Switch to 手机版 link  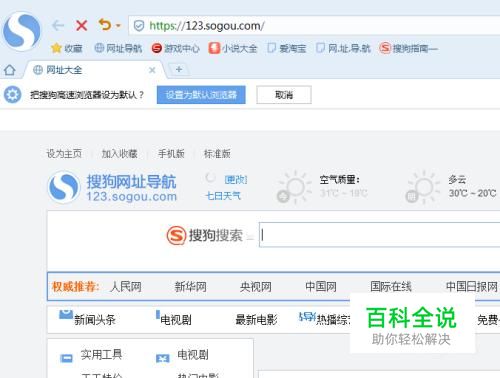(171, 154)
